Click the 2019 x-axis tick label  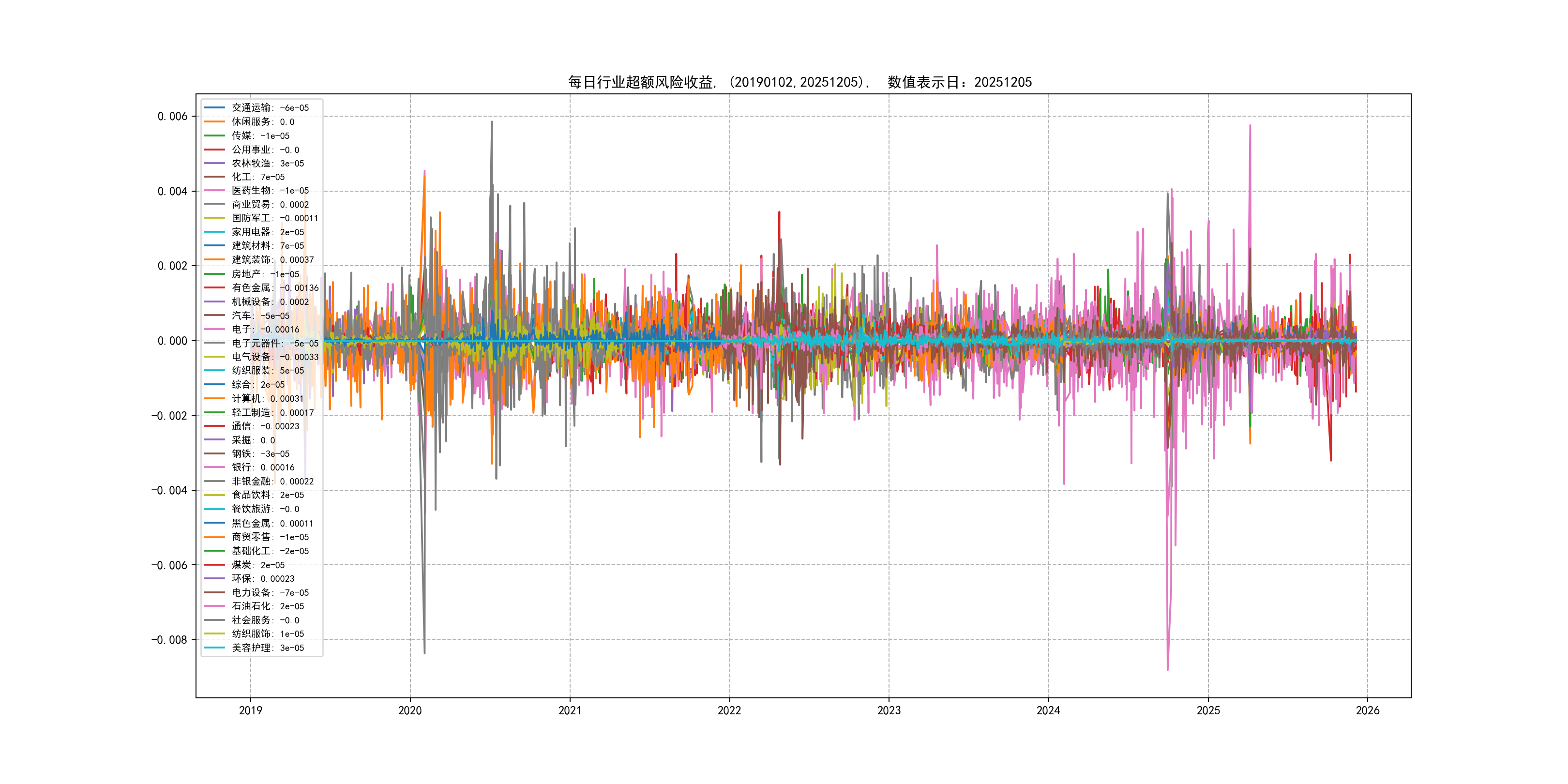[250, 710]
